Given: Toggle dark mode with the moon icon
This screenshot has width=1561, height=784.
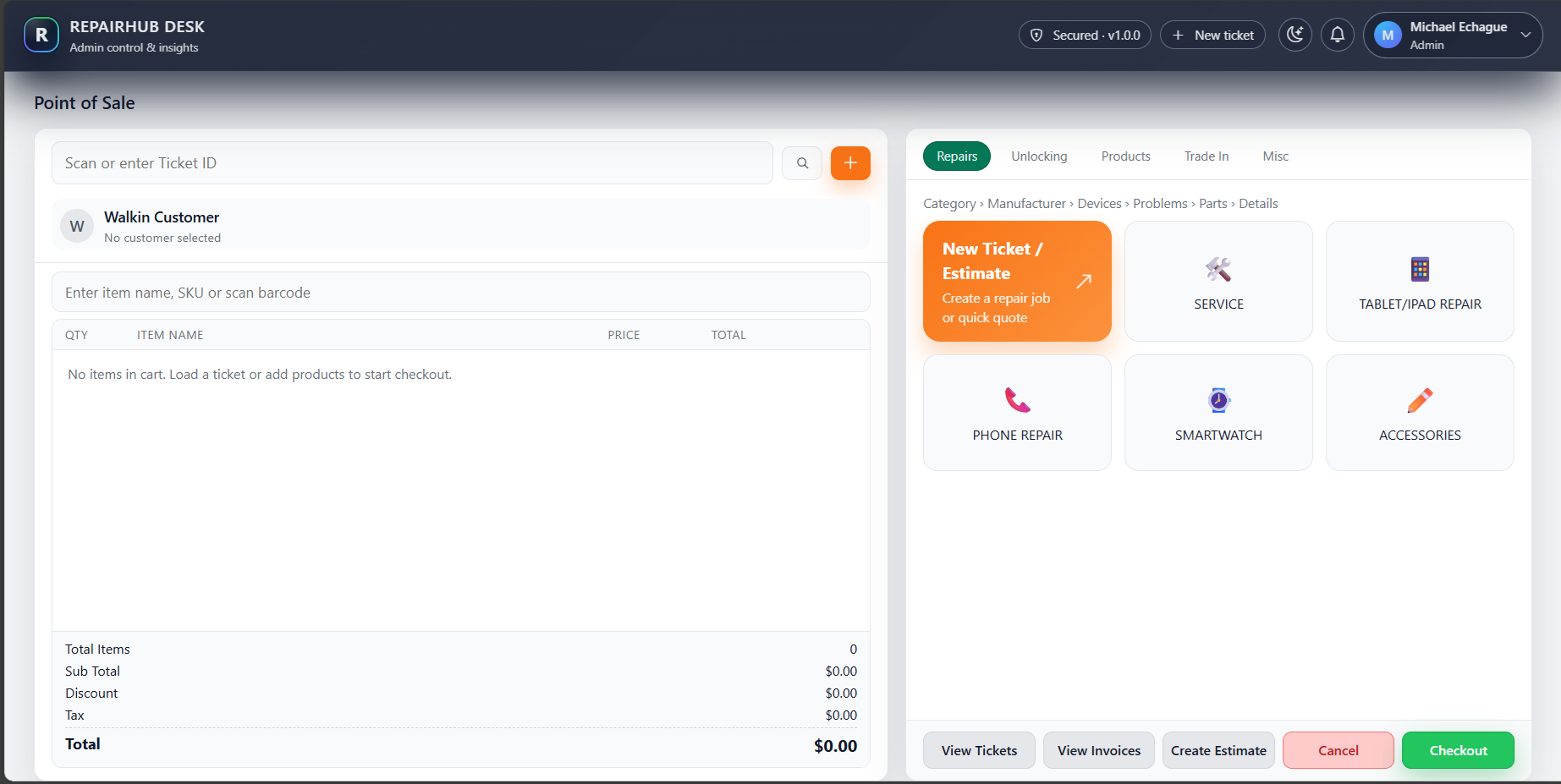Looking at the screenshot, I should 1294,35.
